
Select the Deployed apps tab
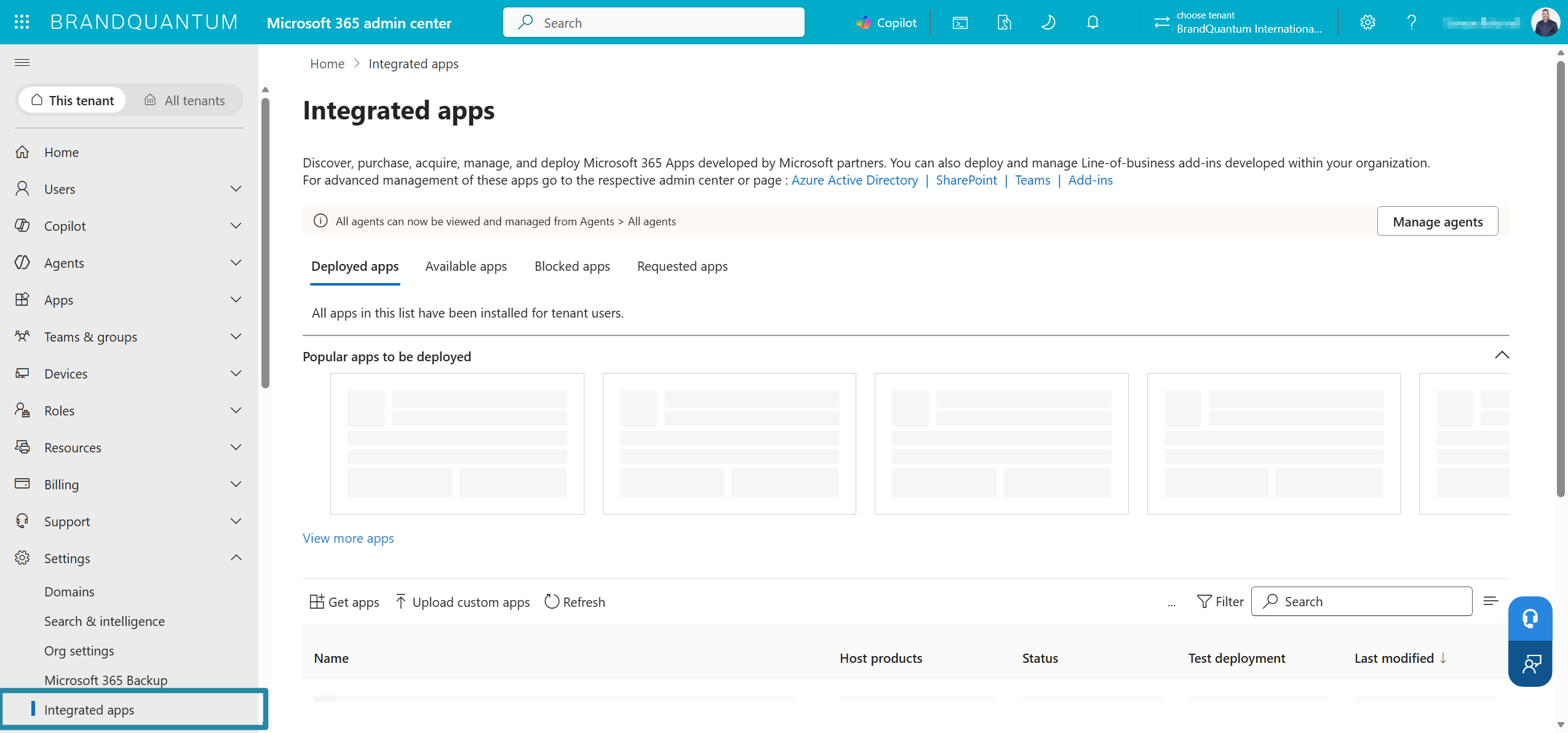coord(355,266)
